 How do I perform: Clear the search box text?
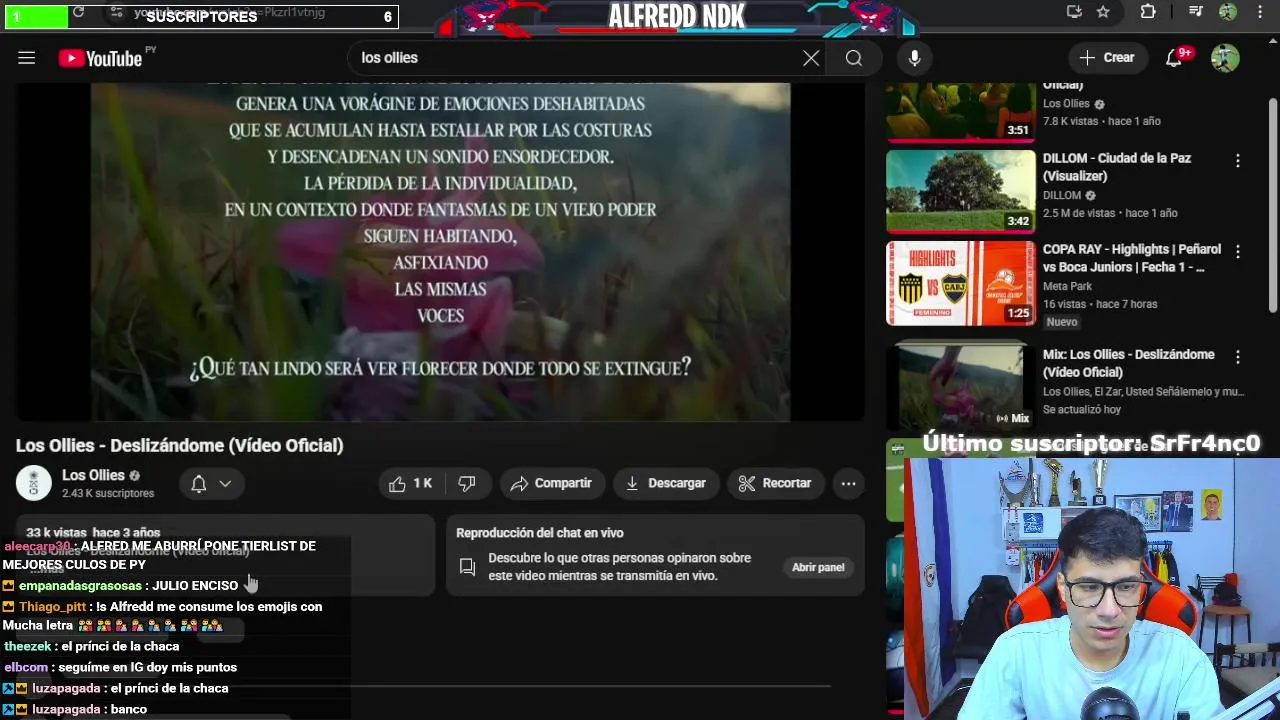pyautogui.click(x=811, y=58)
